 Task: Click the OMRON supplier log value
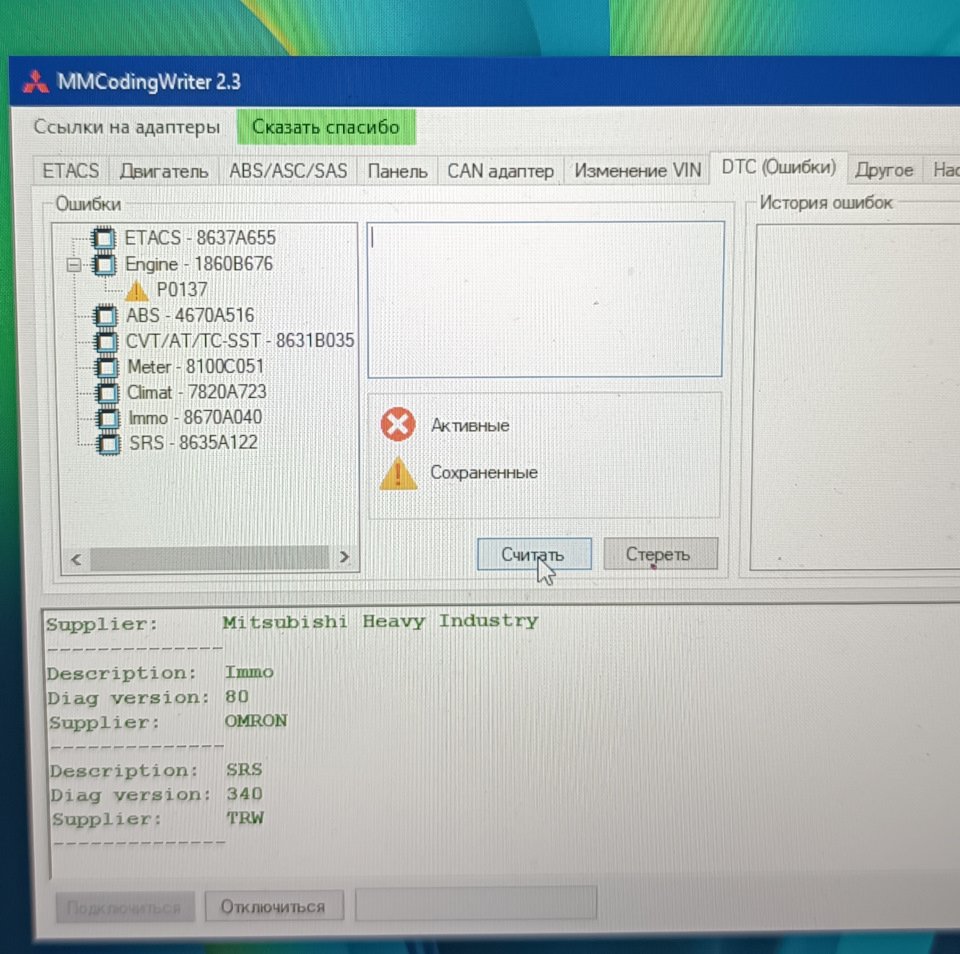coord(256,721)
